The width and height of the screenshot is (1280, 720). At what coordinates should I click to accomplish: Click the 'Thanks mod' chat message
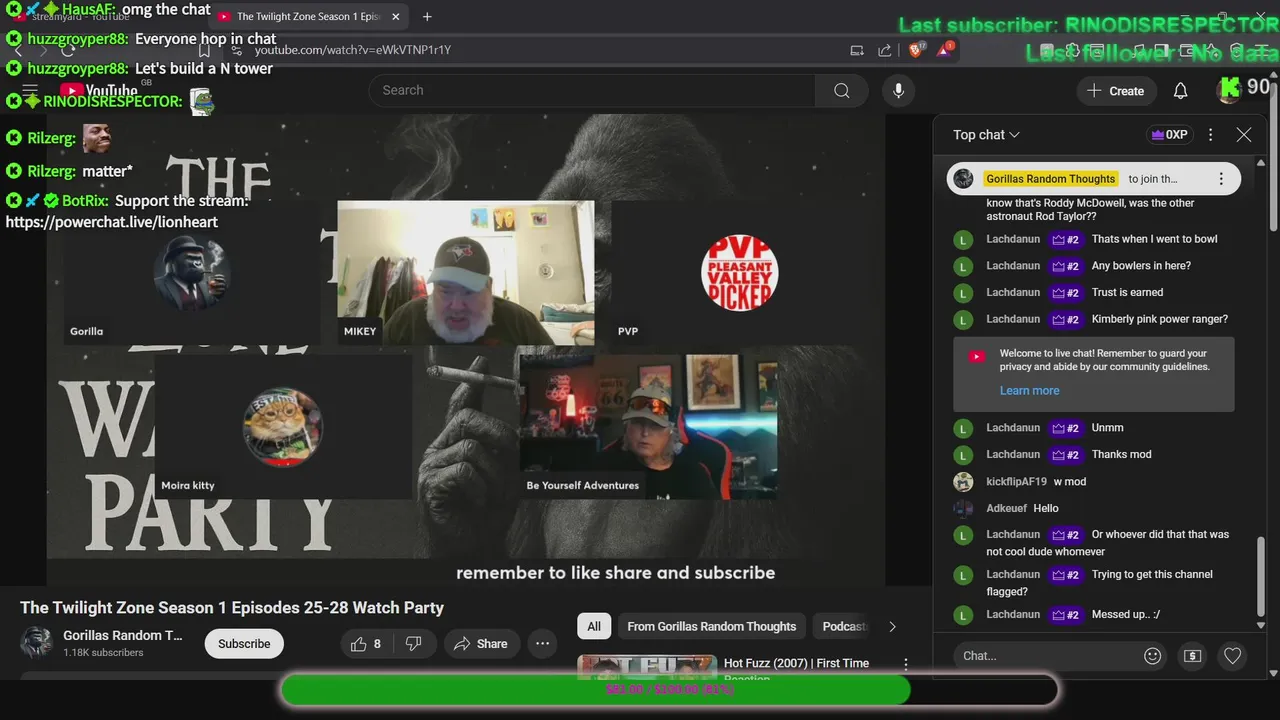1121,454
